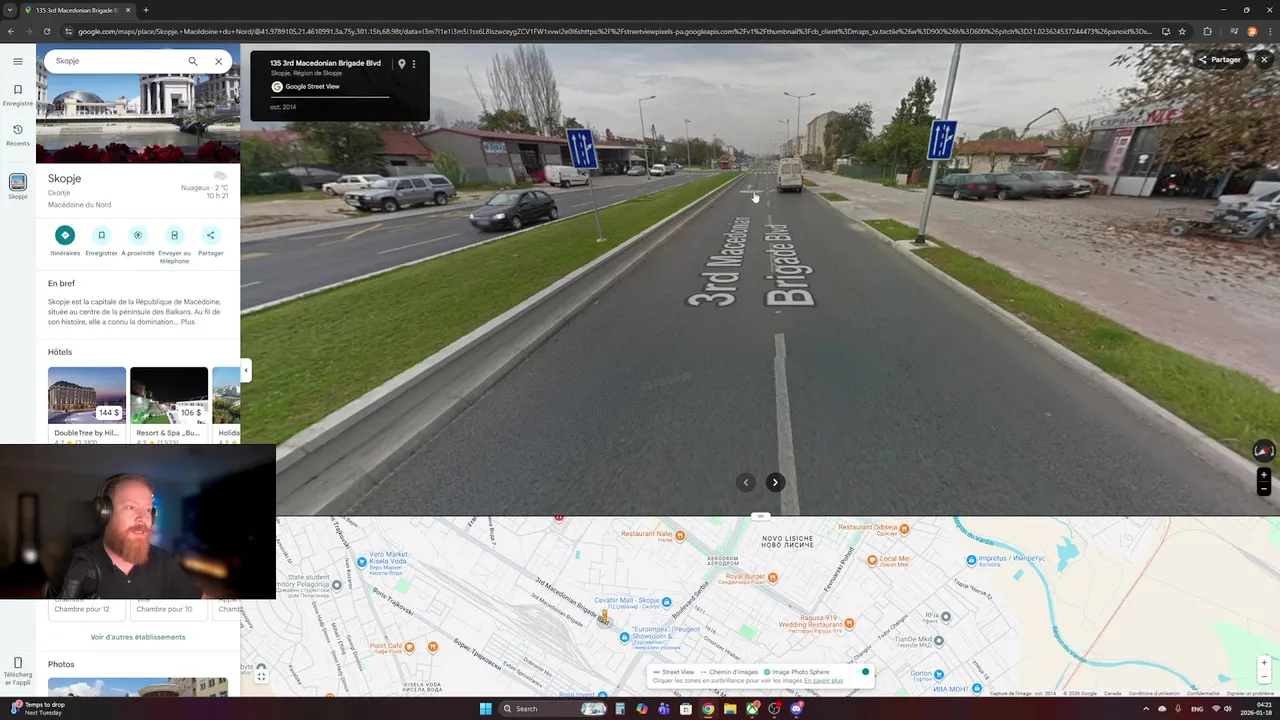Viewport: 1280px width, 720px height.
Task: Click the À proximité nearby icon
Action: 138,235
